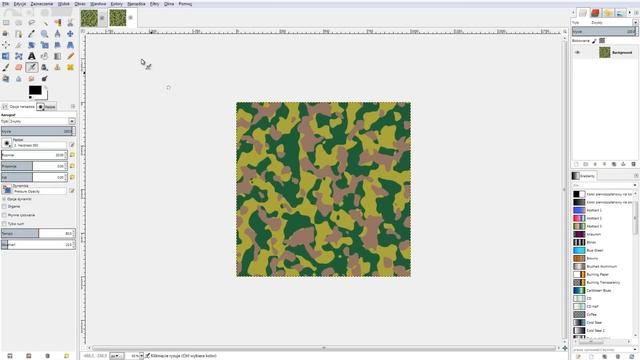Select the Airbrush tool

31,67
